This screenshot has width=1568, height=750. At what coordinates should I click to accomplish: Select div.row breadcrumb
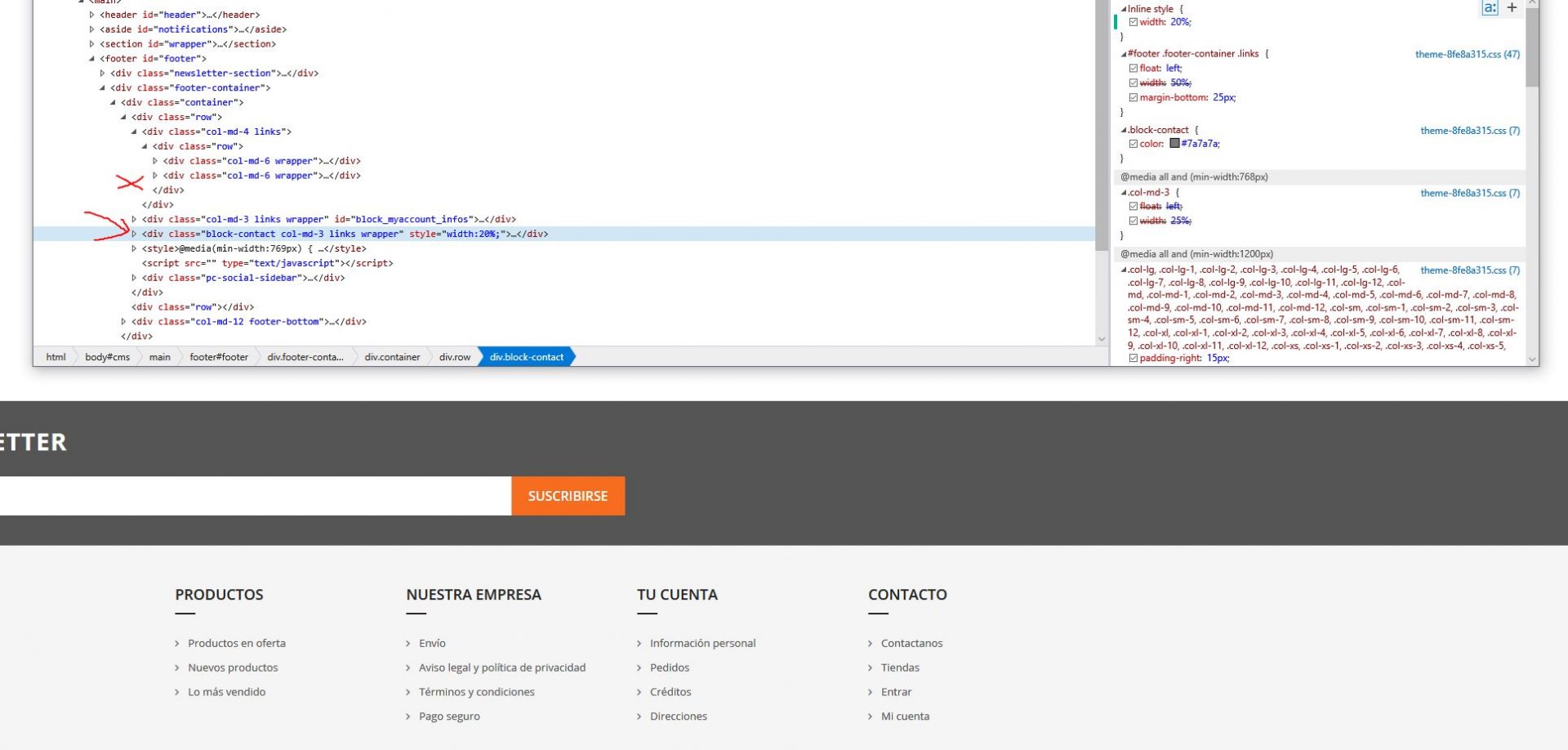(455, 357)
